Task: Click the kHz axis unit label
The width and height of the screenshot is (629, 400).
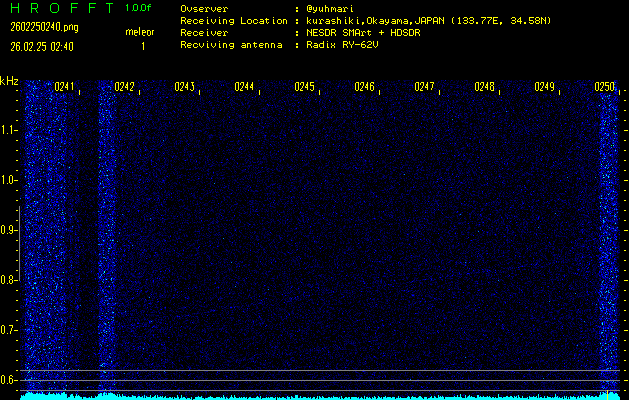Action: [9, 81]
